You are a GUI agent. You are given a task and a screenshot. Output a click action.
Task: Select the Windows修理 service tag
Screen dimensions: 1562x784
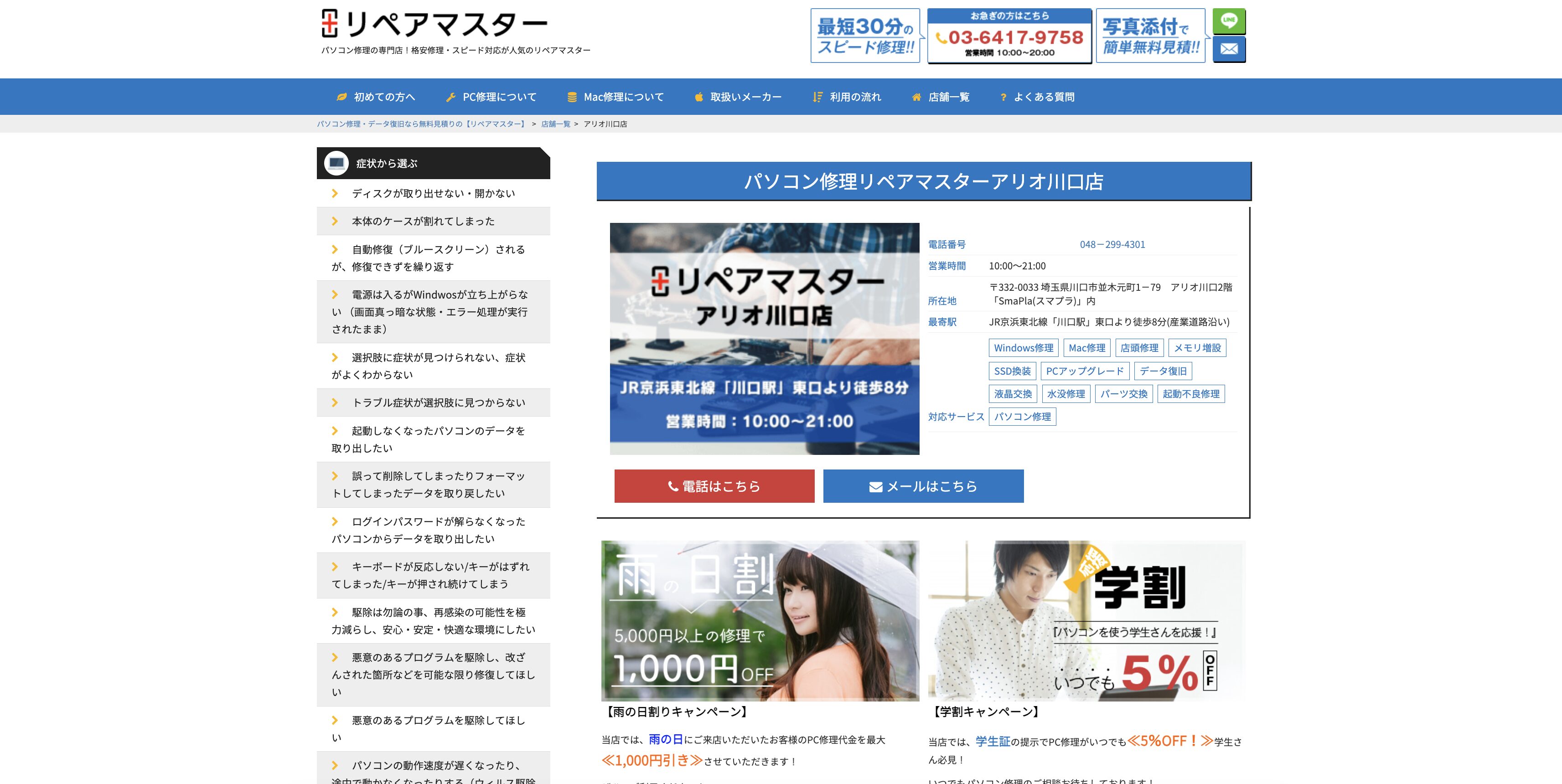click(1024, 348)
